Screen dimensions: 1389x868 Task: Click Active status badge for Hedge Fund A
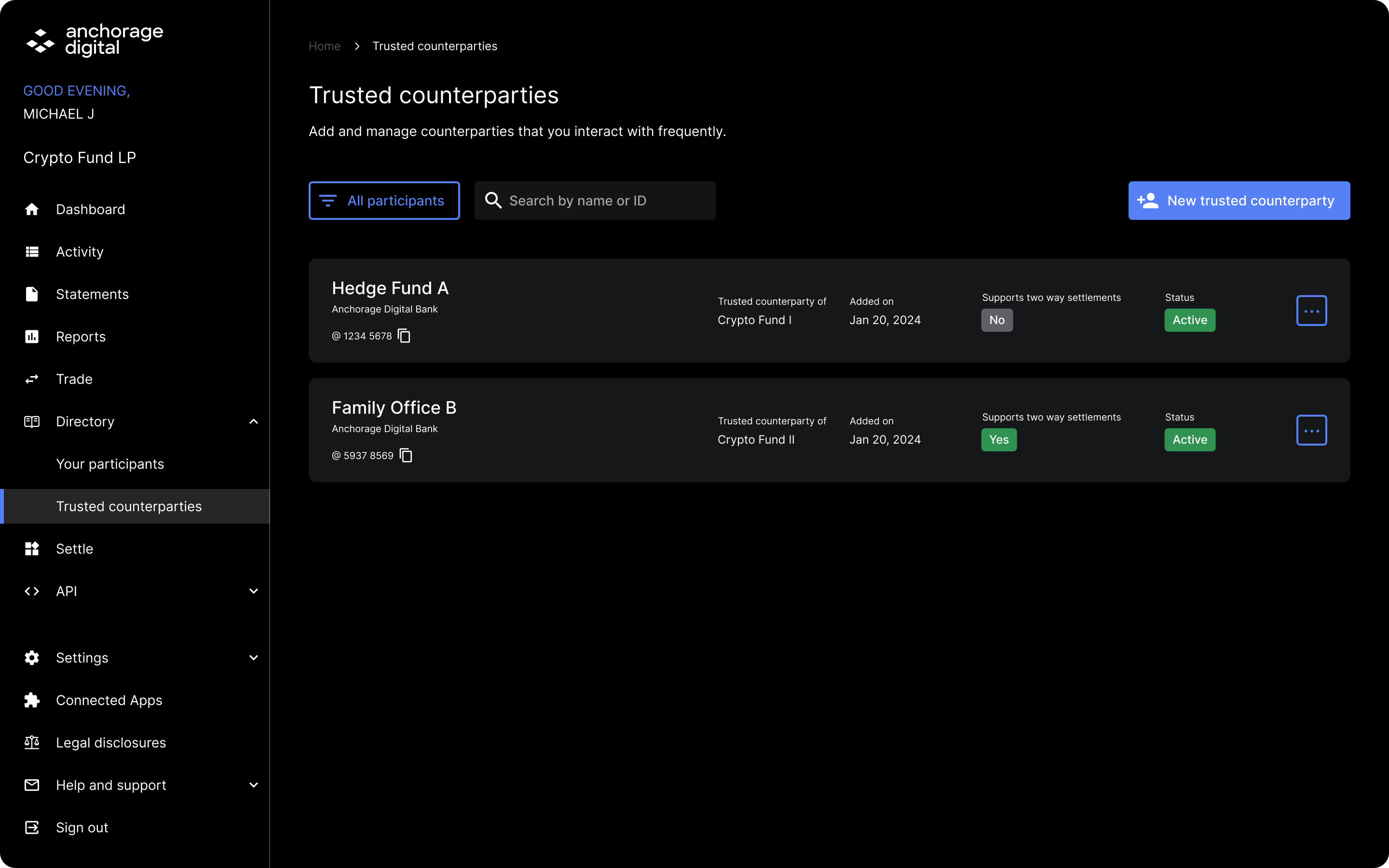coord(1190,320)
